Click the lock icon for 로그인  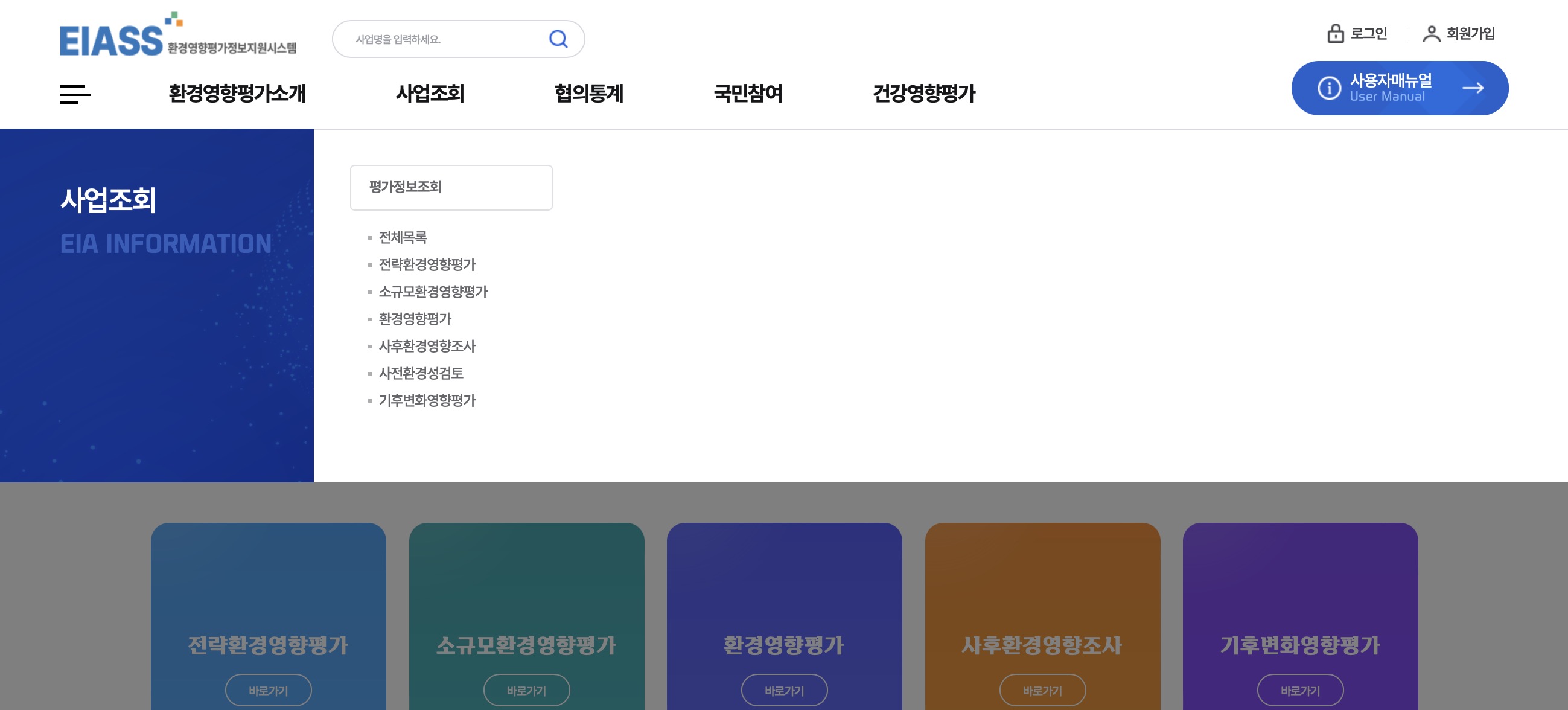click(1335, 33)
